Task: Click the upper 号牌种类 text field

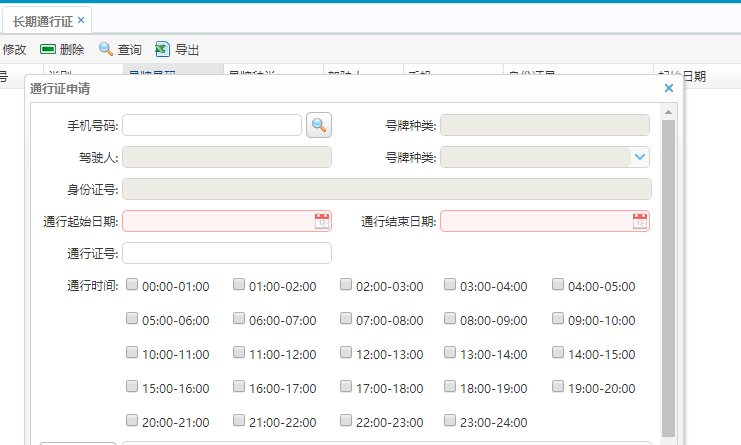Action: coord(545,125)
